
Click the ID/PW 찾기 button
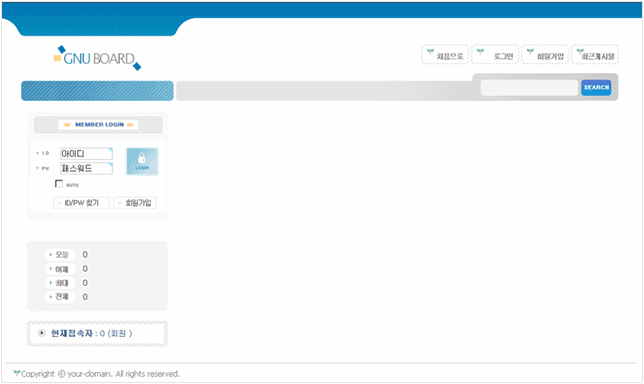(x=81, y=203)
